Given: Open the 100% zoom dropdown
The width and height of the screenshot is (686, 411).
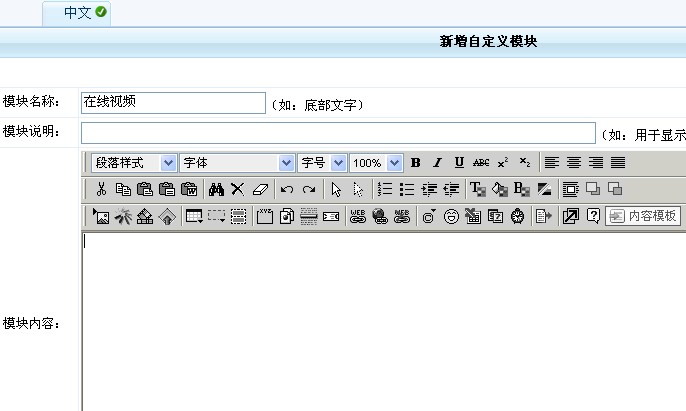Looking at the screenshot, I should click(x=376, y=163).
